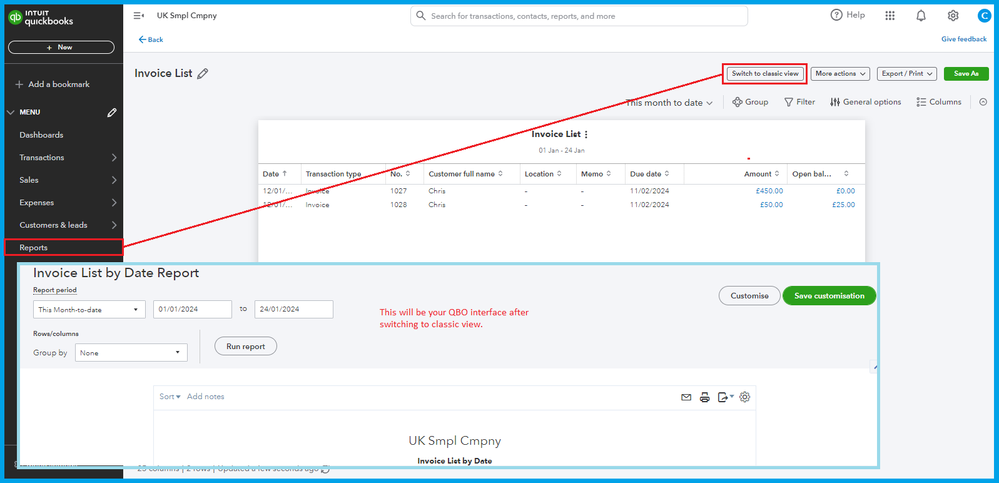The height and width of the screenshot is (483, 999).
Task: Open the £0.00 open balance
Action: (845, 191)
